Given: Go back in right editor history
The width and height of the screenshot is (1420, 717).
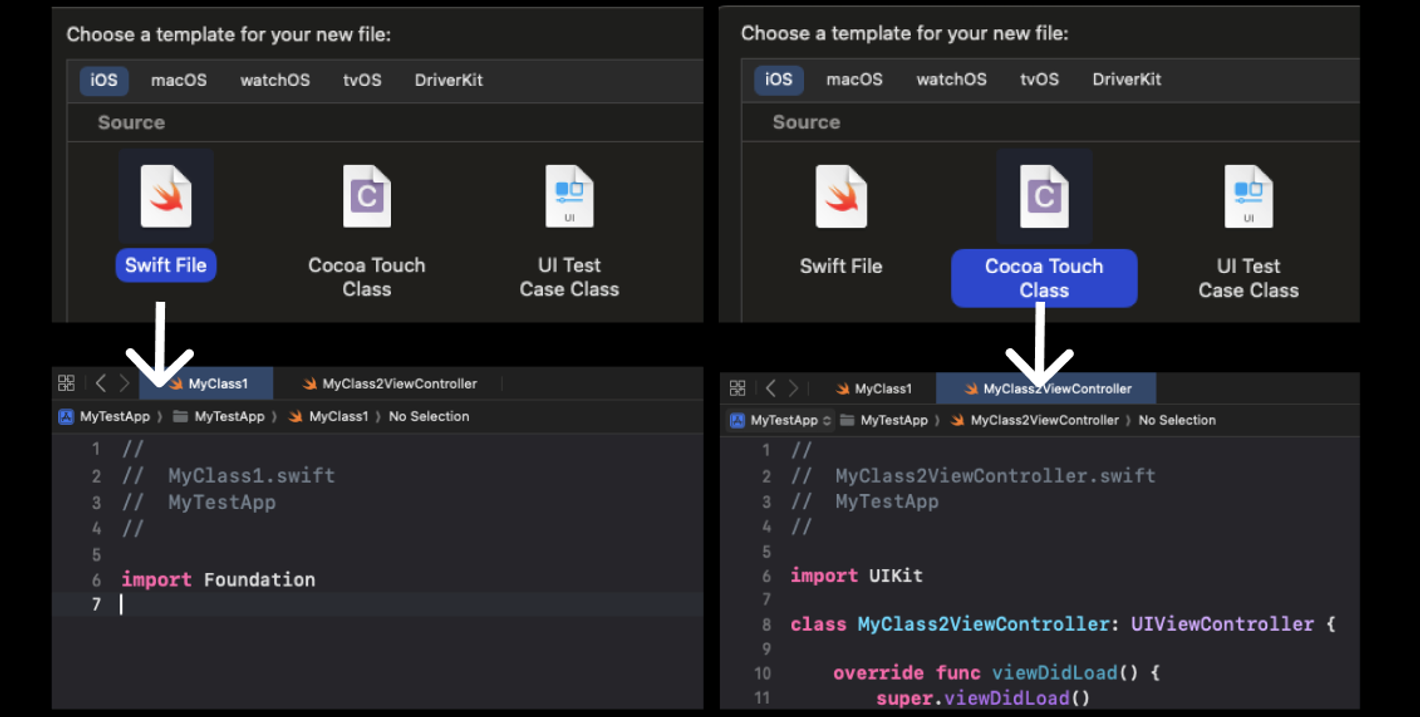Looking at the screenshot, I should tap(770, 388).
